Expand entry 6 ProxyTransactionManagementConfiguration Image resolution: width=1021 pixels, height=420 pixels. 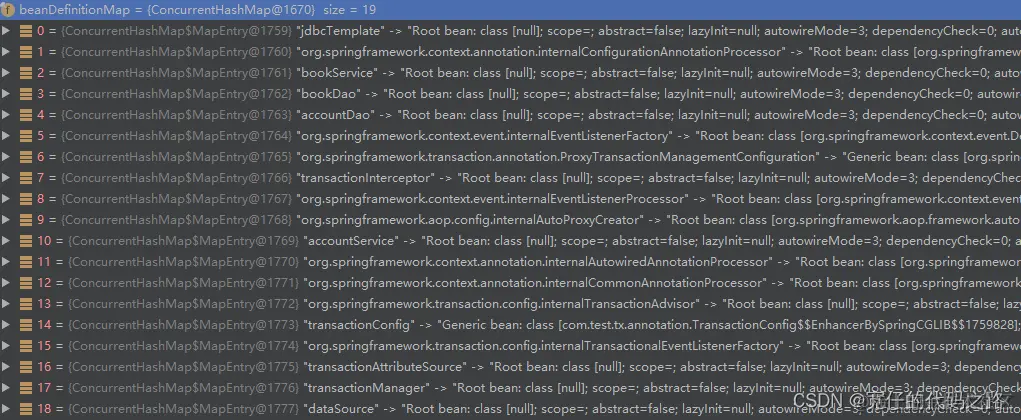pos(6,157)
